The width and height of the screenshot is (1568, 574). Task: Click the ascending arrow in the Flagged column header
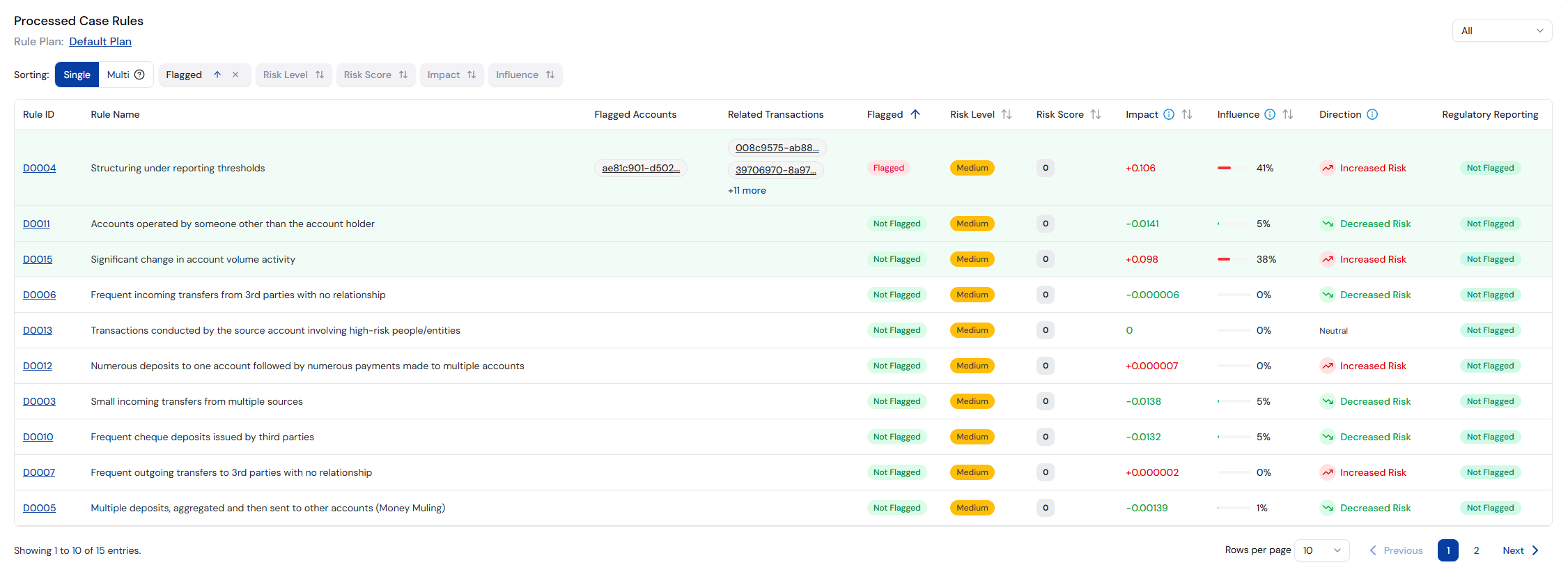(x=915, y=114)
